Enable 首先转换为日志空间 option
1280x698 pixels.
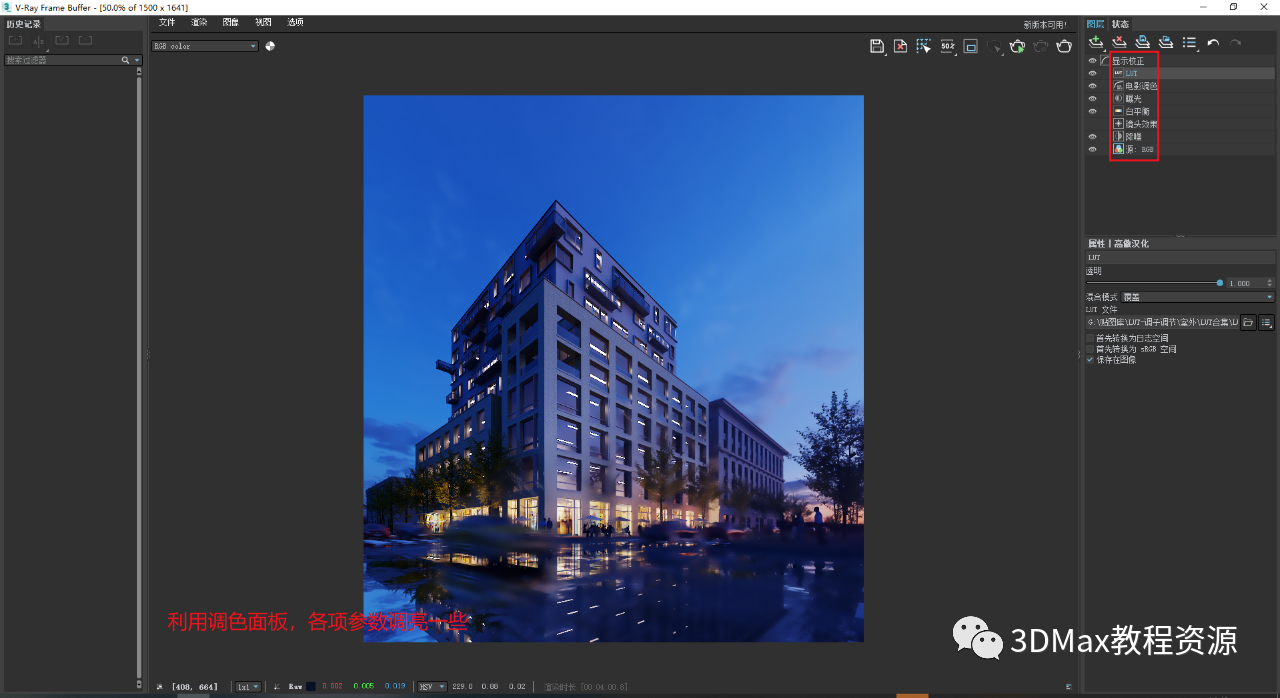[x=1090, y=337]
